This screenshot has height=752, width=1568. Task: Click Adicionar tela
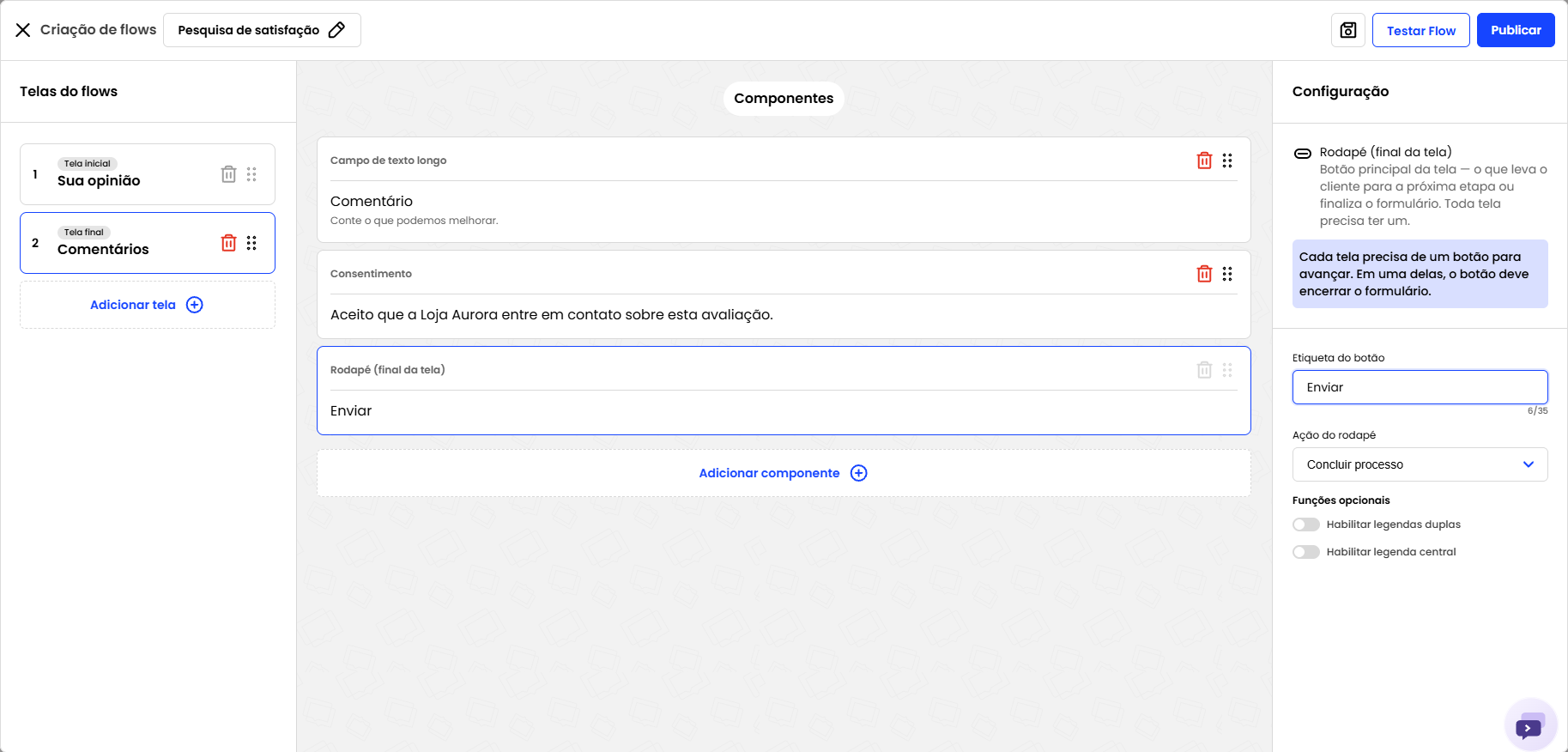click(x=148, y=305)
